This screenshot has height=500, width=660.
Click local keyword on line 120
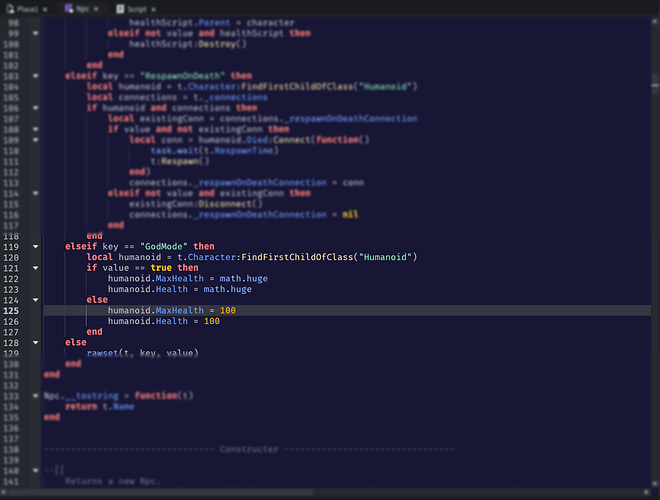[x=100, y=257]
